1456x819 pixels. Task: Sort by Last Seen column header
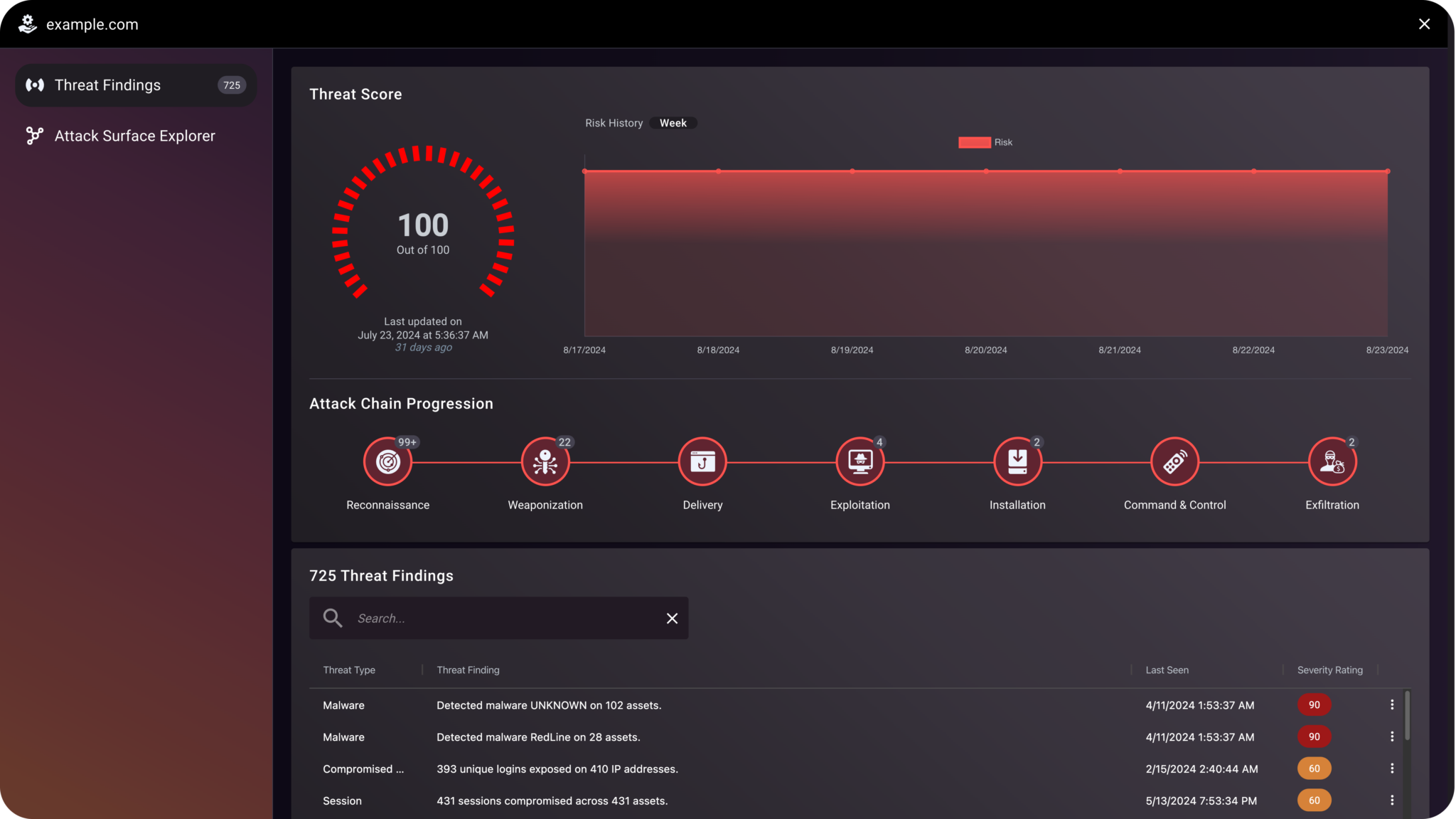click(1167, 670)
